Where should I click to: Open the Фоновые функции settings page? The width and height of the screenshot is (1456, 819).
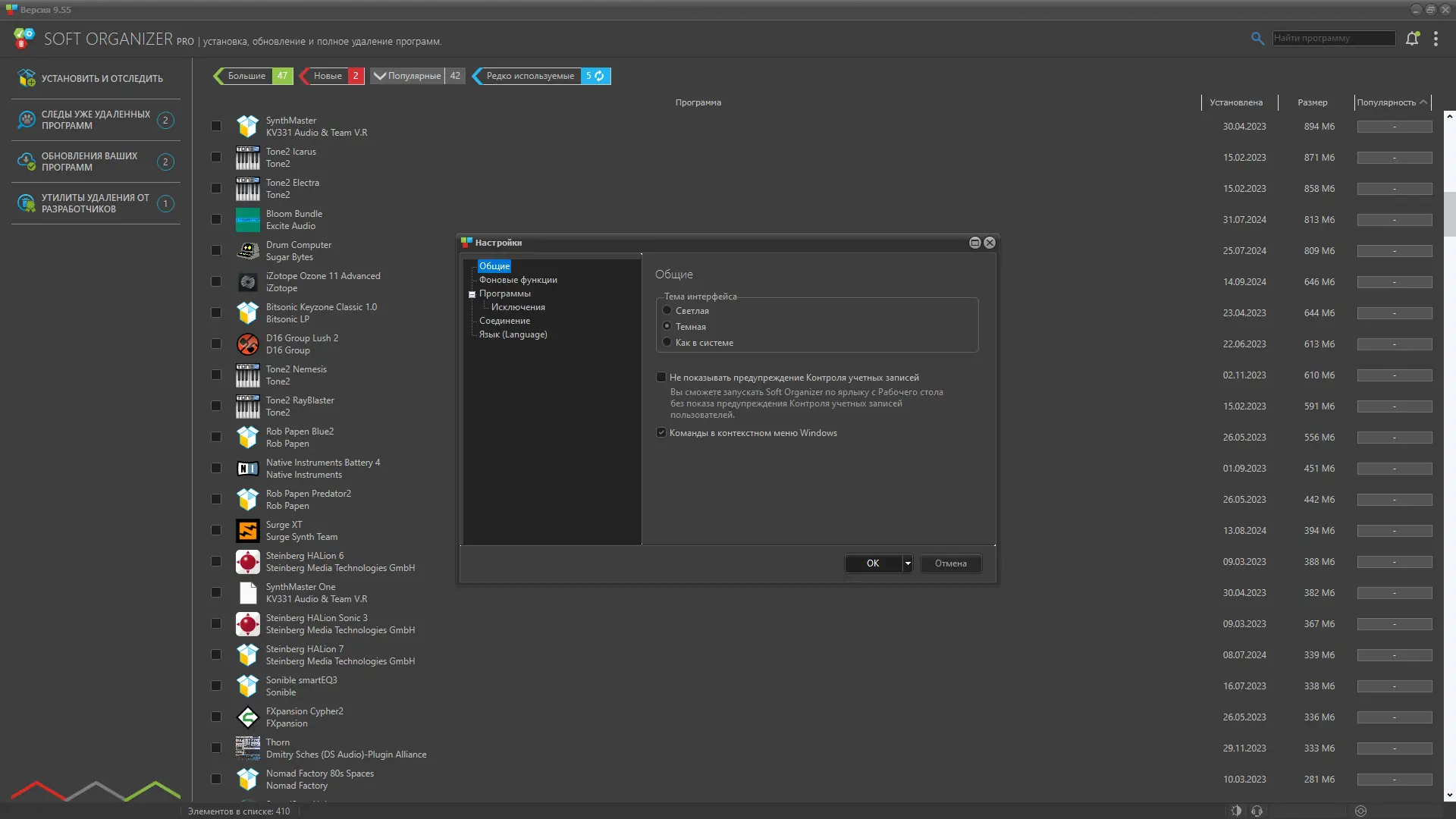pos(518,280)
